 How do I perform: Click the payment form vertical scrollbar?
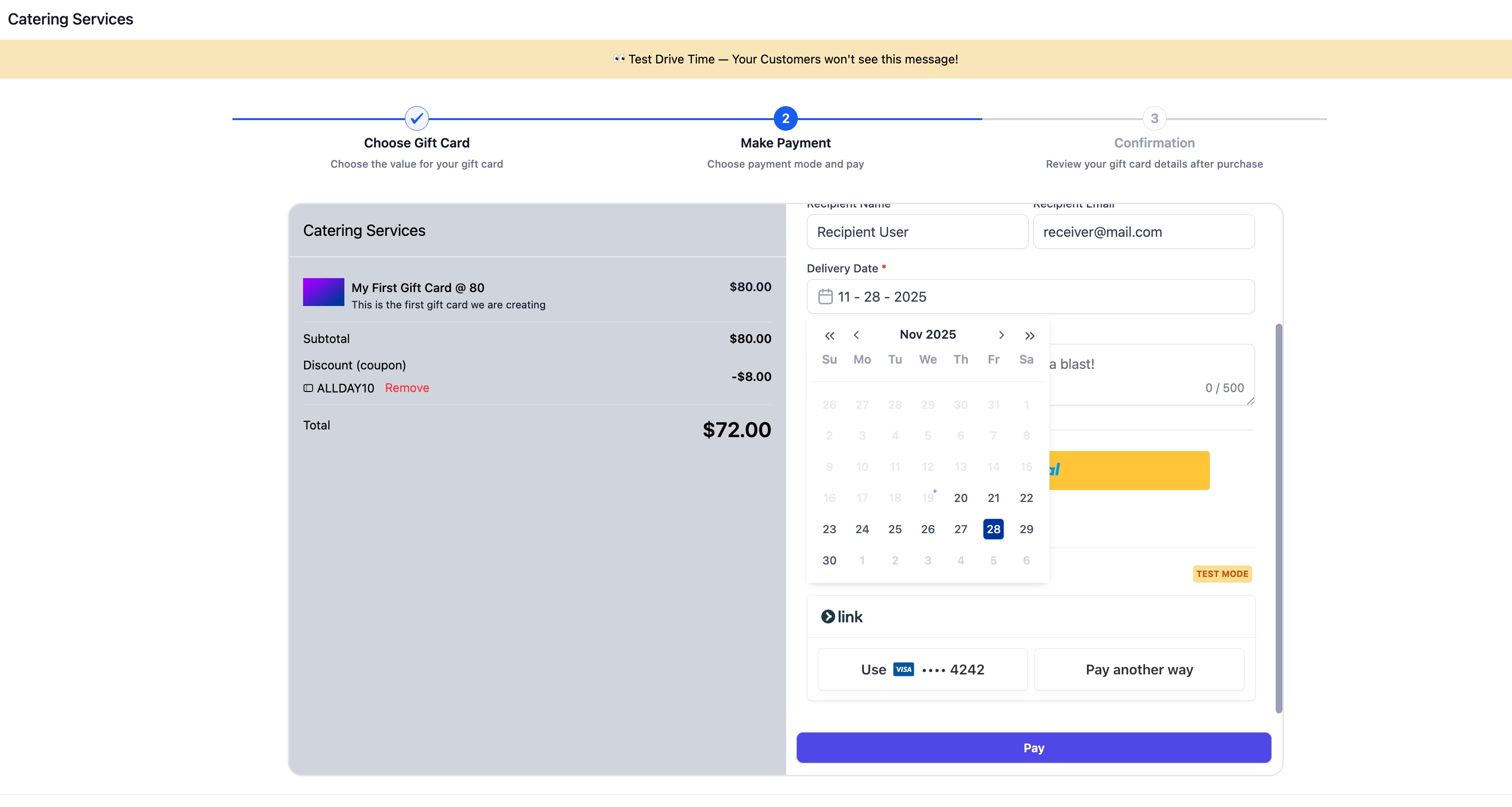coord(1279,516)
